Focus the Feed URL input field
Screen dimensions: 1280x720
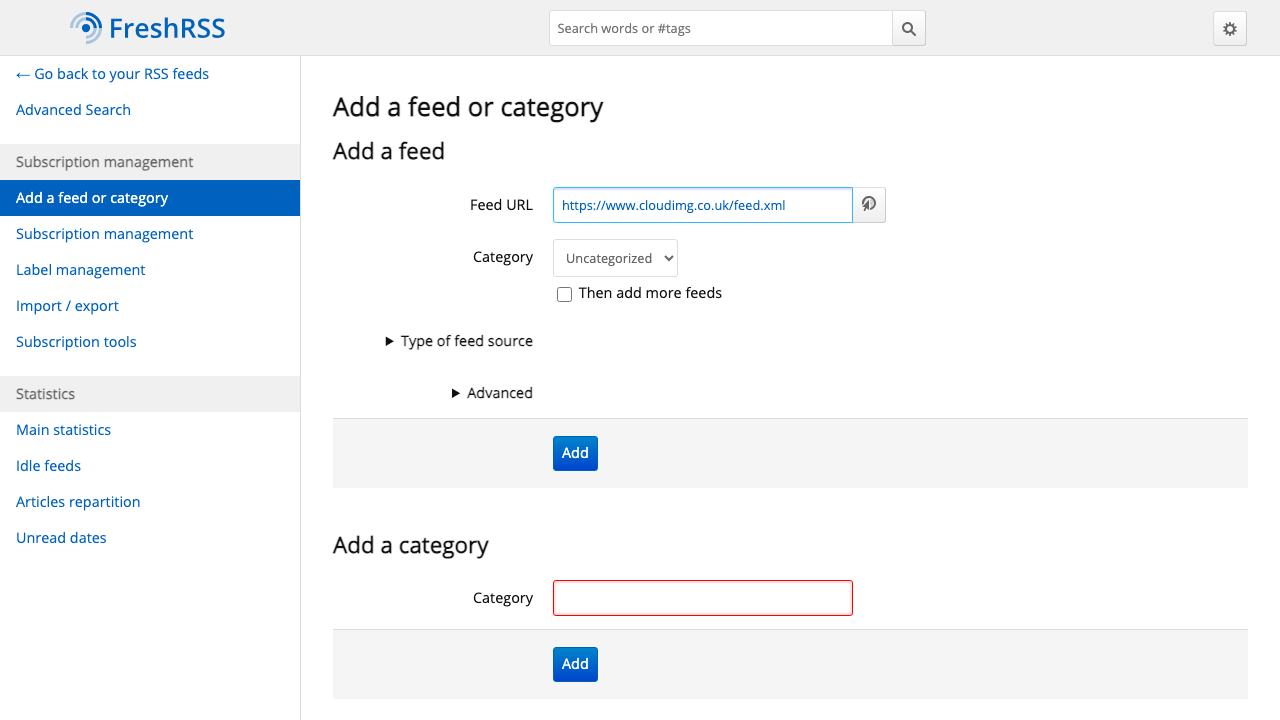pyautogui.click(x=703, y=205)
